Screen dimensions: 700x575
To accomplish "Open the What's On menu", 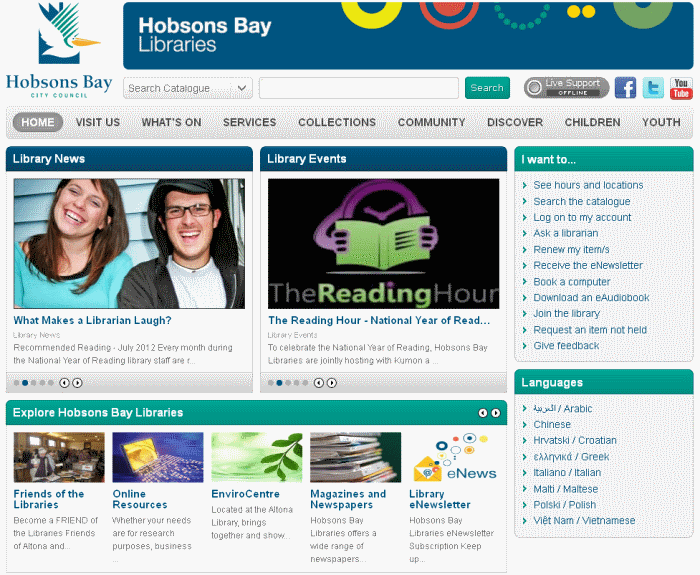I will pos(171,122).
